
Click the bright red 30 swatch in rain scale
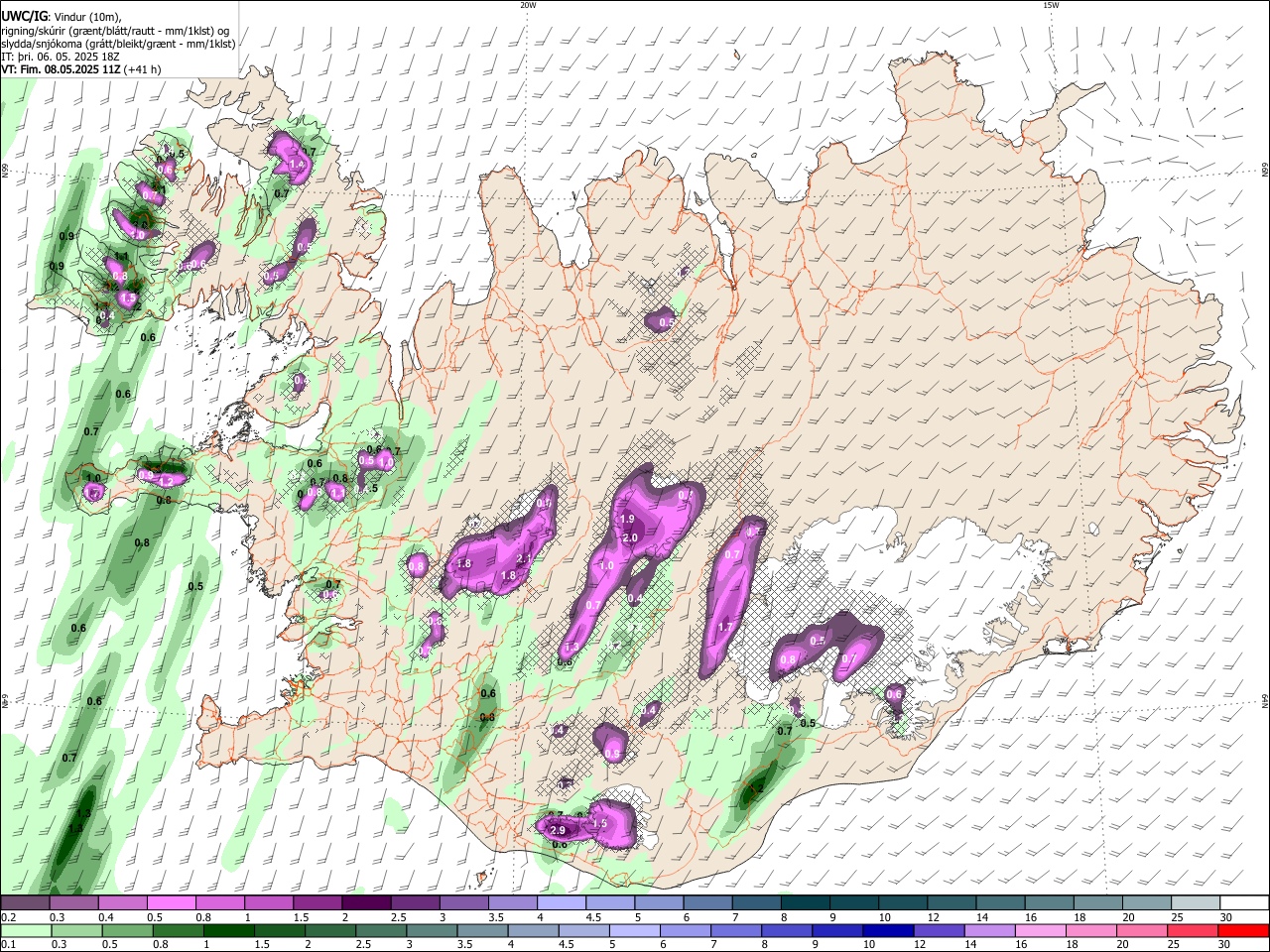[x=1243, y=930]
